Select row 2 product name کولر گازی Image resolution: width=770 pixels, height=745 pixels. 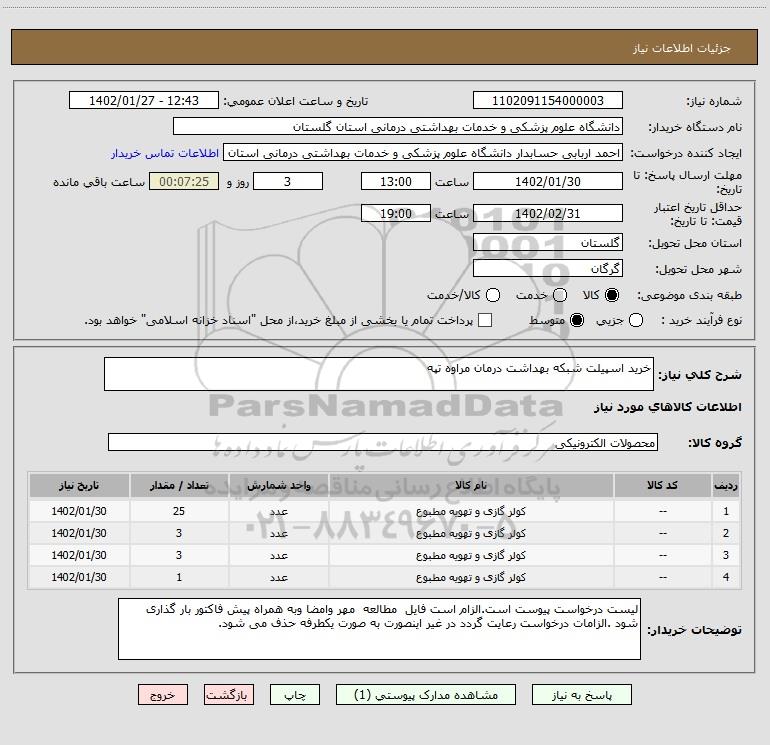pos(470,533)
